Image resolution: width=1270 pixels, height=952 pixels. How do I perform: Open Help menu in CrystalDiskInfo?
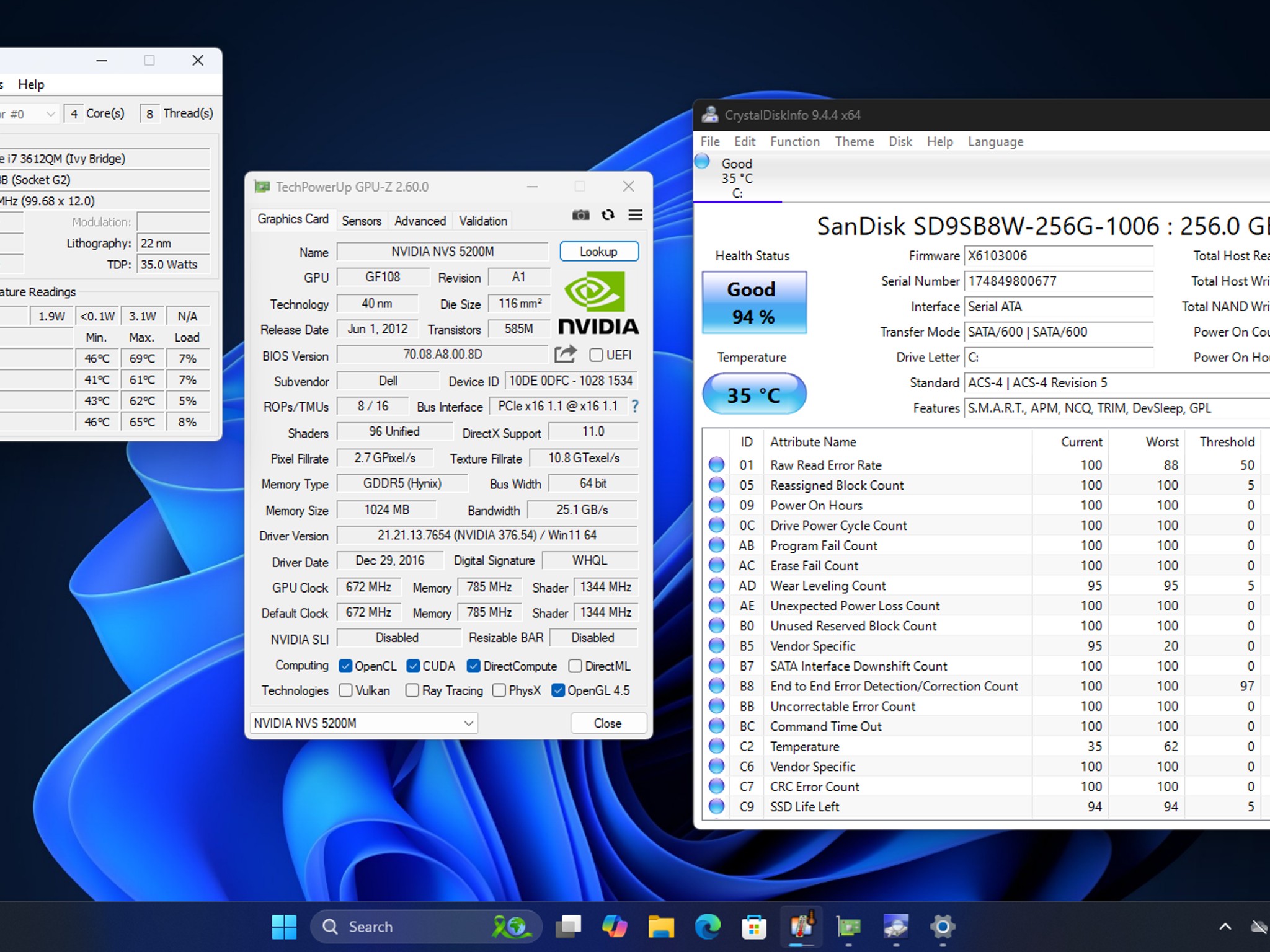click(x=939, y=141)
